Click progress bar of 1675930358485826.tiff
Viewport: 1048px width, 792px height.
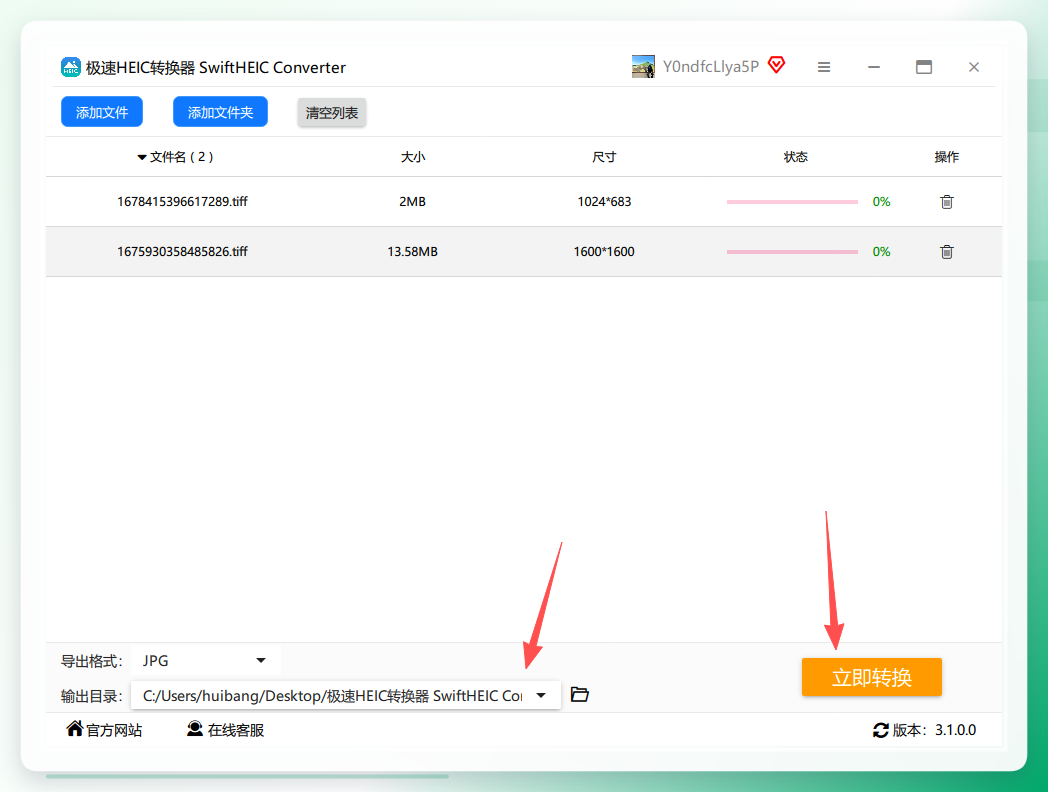(x=792, y=252)
